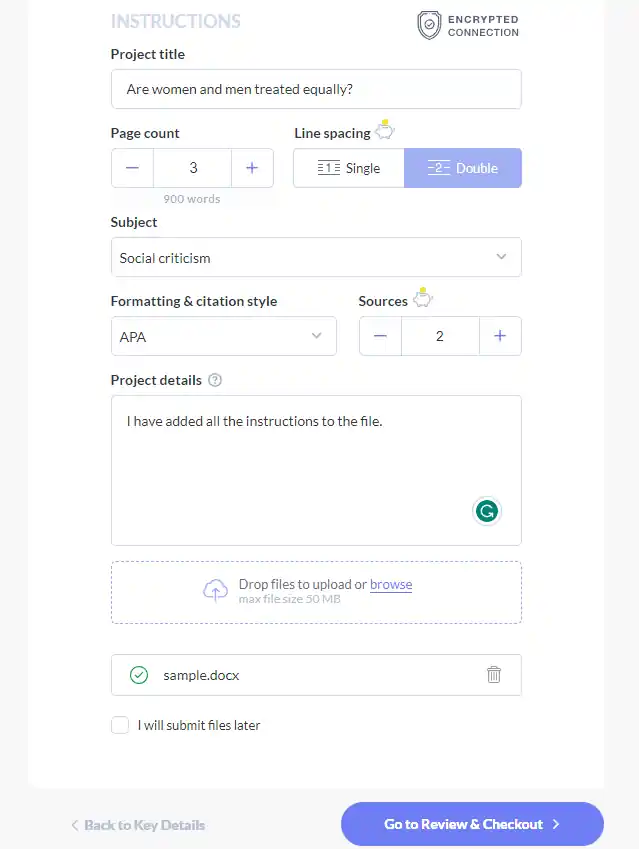Enable the I will submit files later checkbox

[x=120, y=725]
